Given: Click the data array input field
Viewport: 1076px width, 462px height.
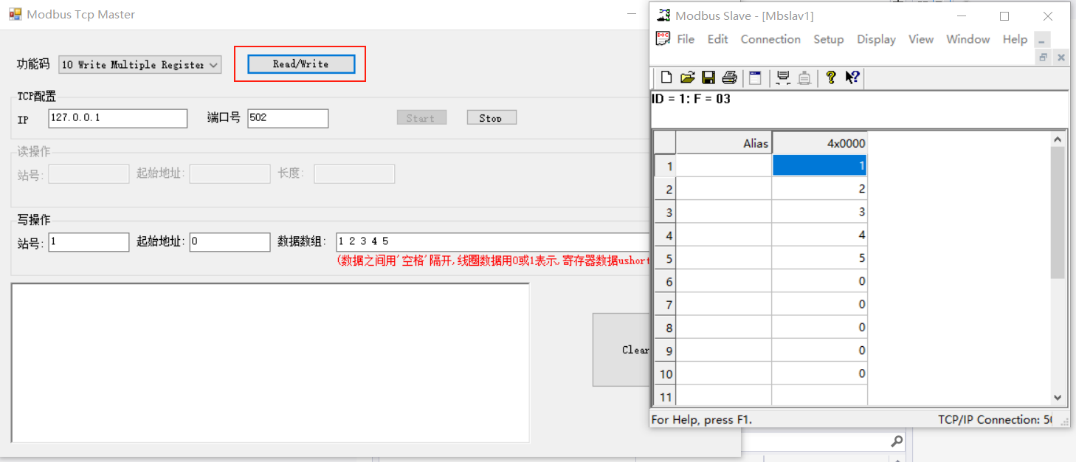Looking at the screenshot, I should [x=492, y=242].
